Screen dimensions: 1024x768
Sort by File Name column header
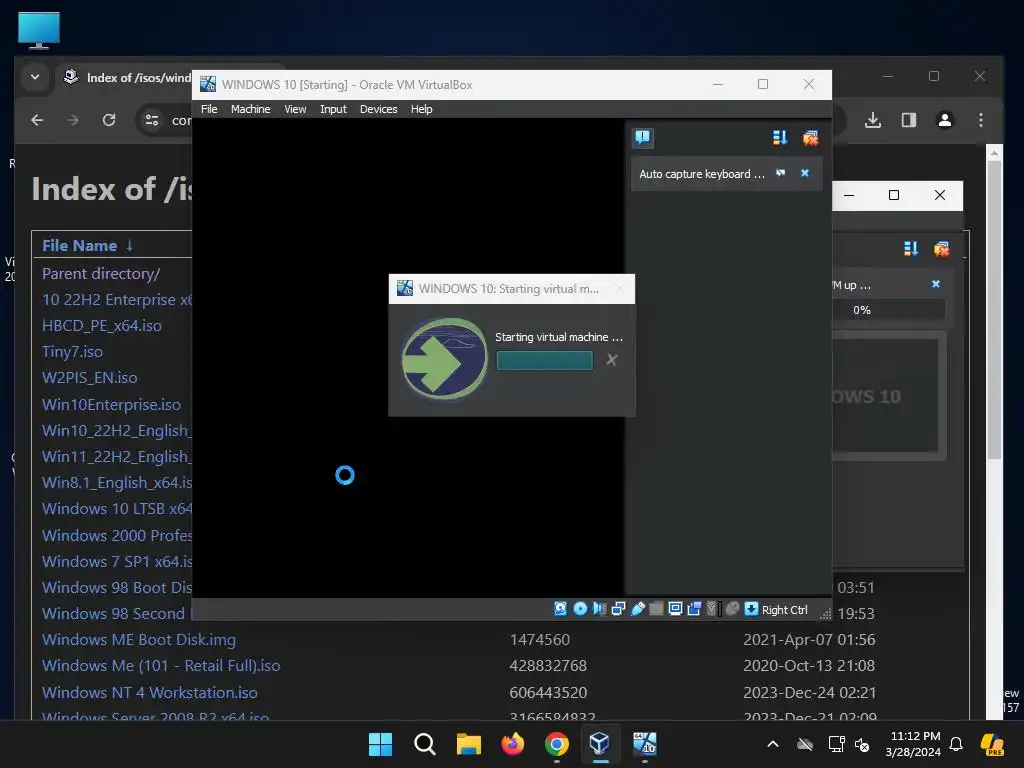click(80, 246)
